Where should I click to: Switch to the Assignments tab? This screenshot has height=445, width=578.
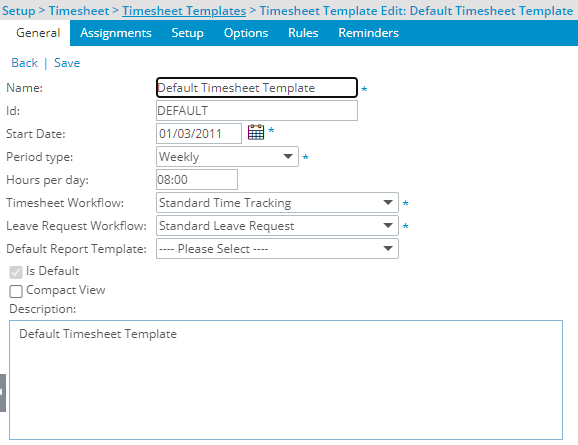click(116, 33)
